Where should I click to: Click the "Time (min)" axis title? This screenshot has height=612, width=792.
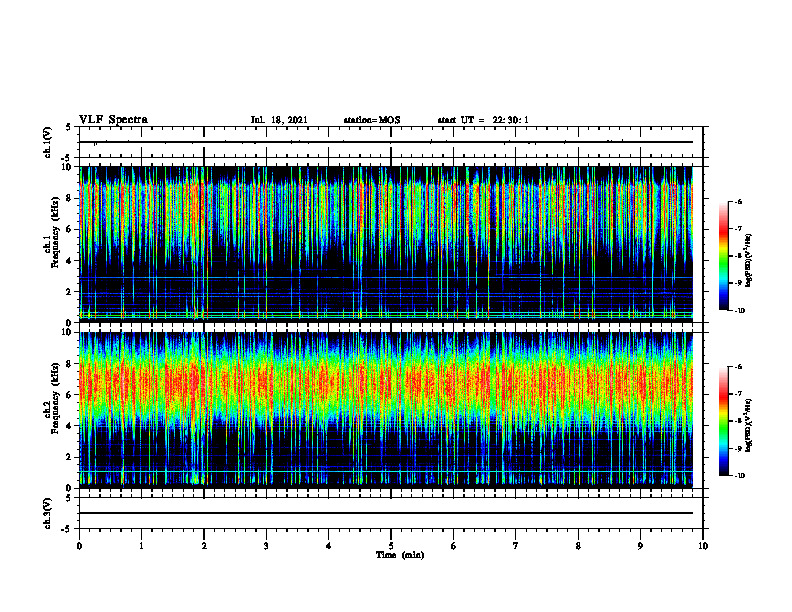(x=400, y=555)
